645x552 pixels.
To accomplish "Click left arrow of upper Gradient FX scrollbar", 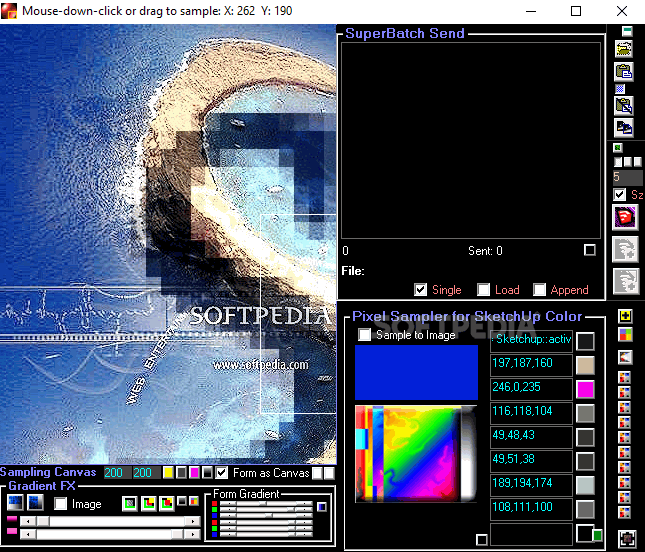I will point(28,521).
